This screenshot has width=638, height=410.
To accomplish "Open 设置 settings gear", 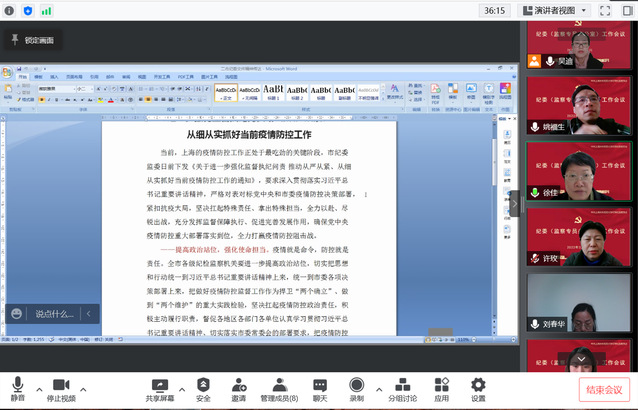I will [x=478, y=386].
